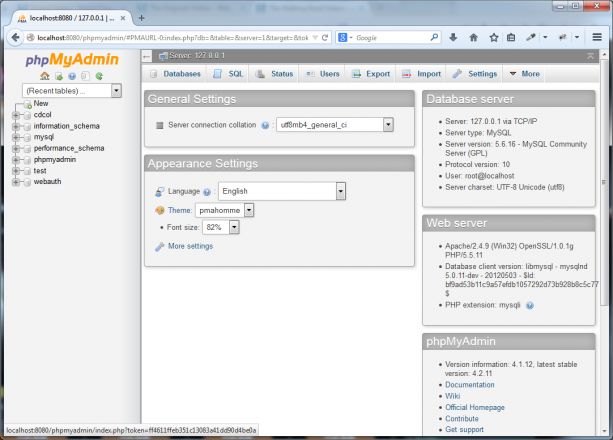Open the MySQL documentation page icon in sidebar
The image size is (613, 440).
(85, 76)
